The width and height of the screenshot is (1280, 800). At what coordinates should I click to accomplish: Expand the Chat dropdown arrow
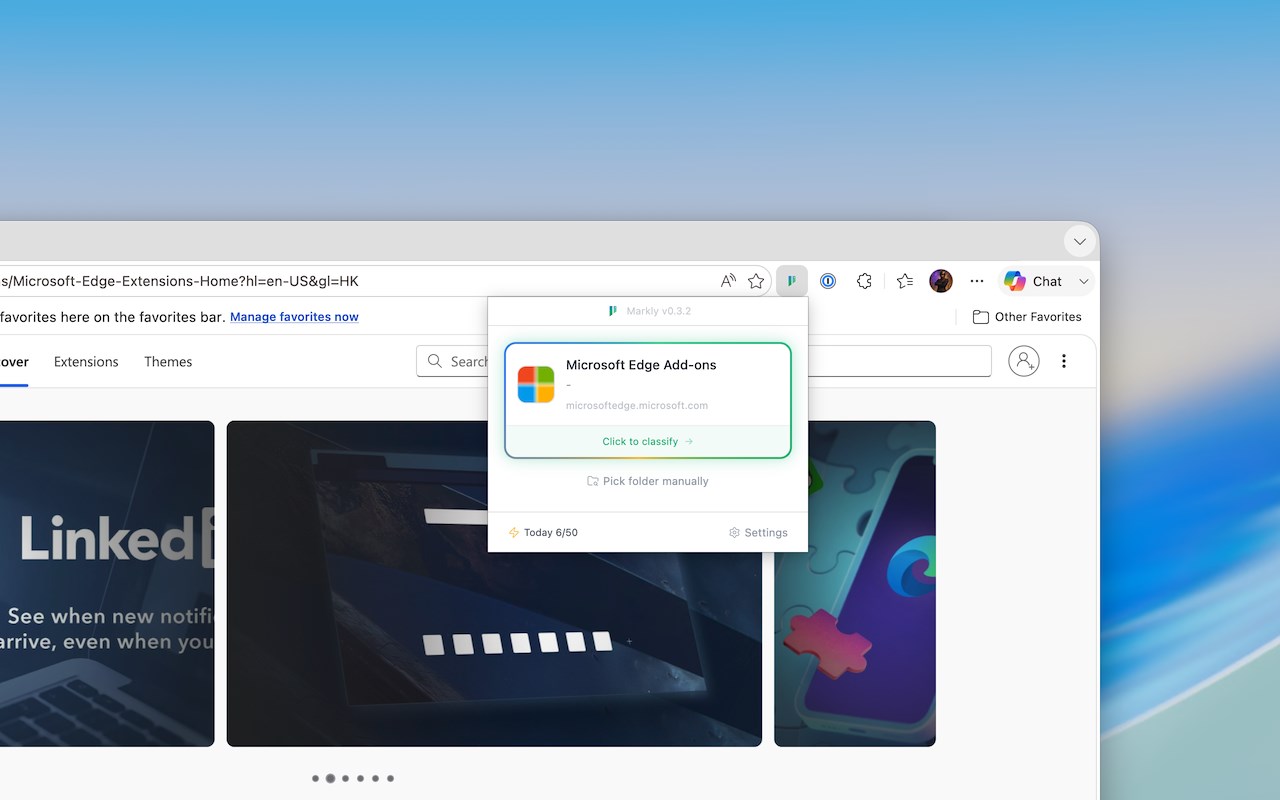[x=1083, y=281]
